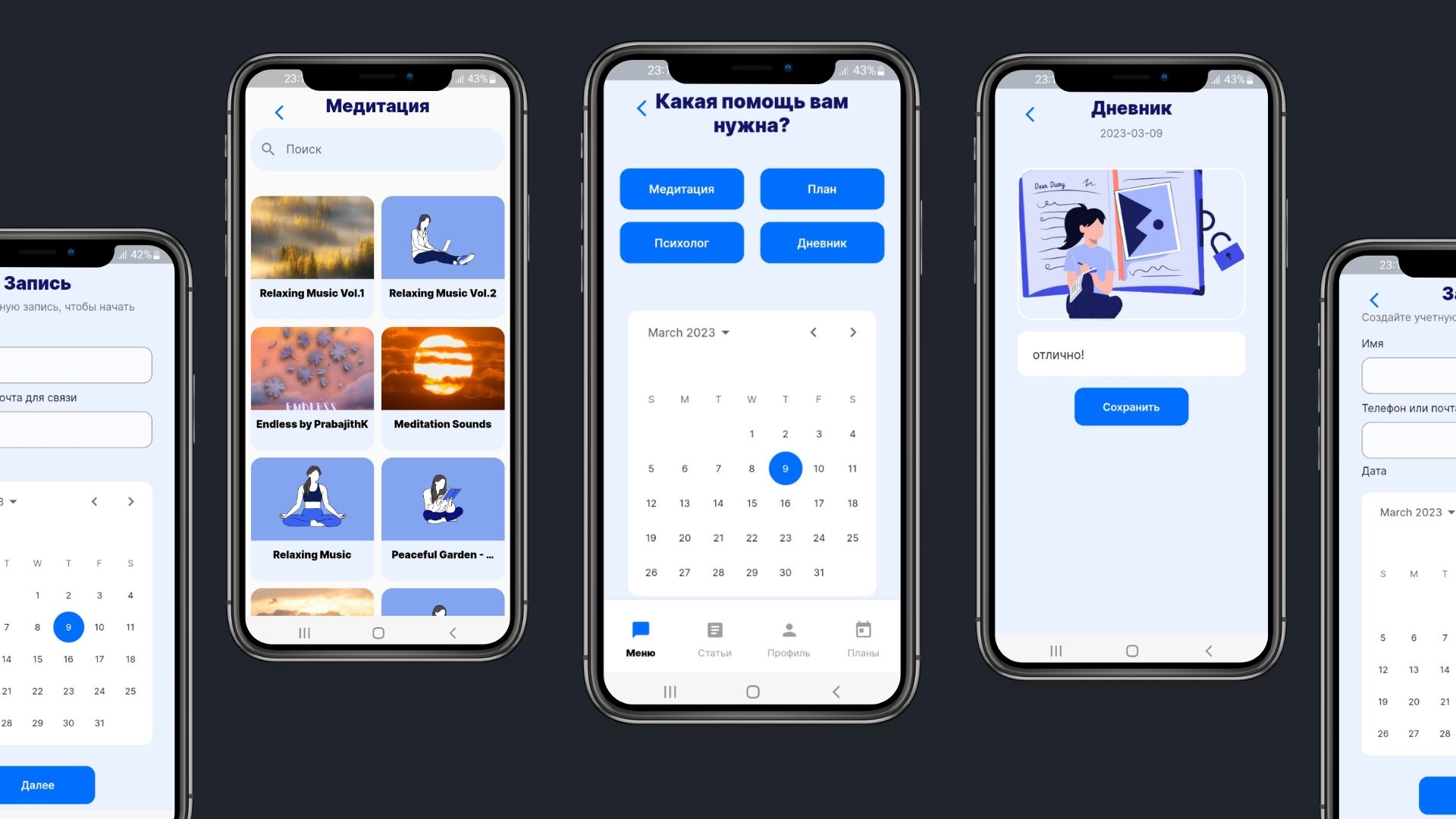Click the back arrow on Медитация screen
Viewport: 1456px width, 819px height.
click(279, 111)
